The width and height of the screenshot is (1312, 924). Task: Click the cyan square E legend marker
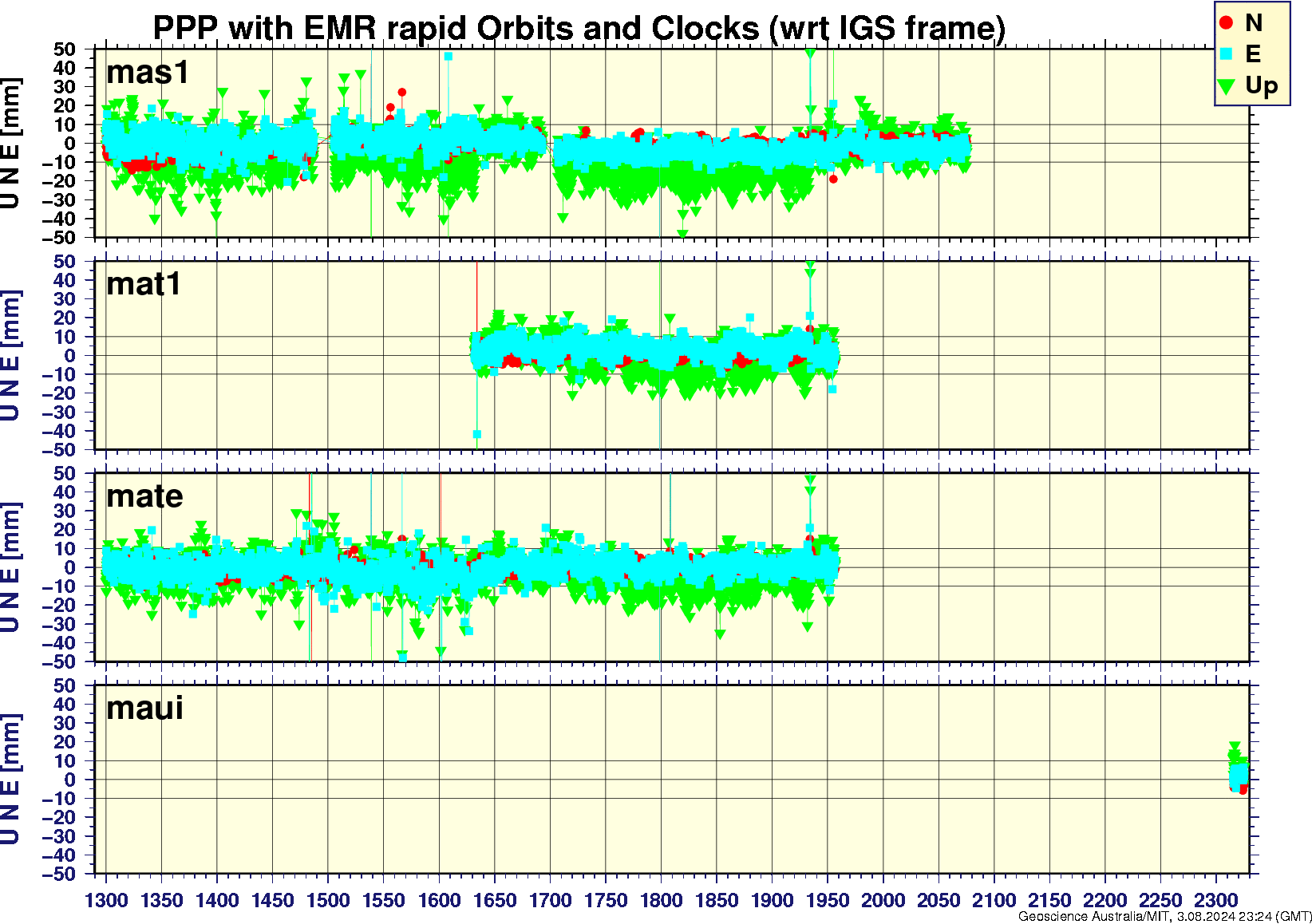coord(1227,54)
